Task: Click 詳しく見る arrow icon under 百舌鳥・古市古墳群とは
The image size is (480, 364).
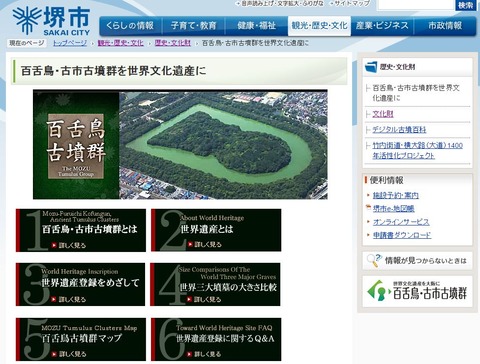Action: coord(54,245)
